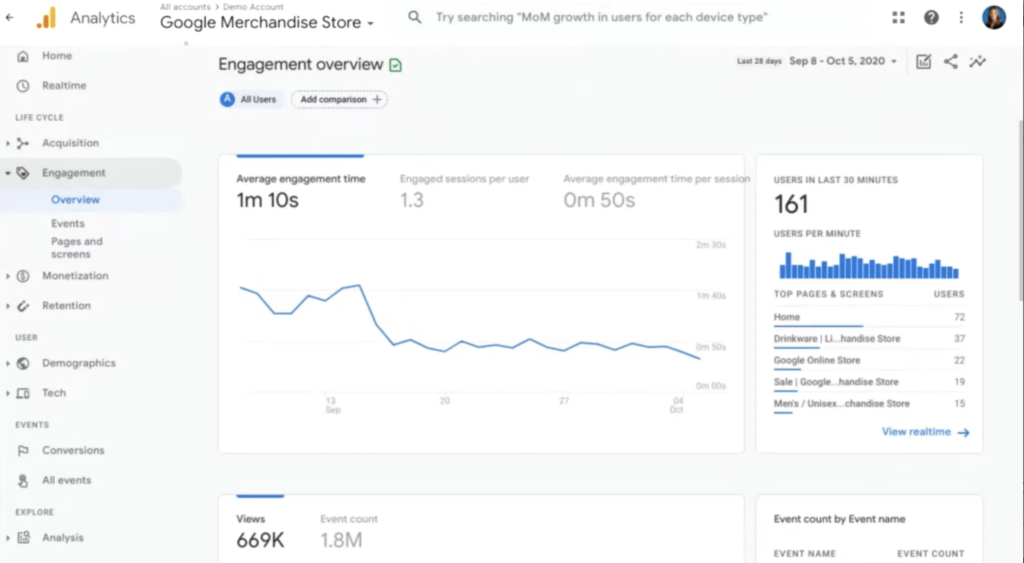1024x563 pixels.
Task: Select Events under Engagement
Action: click(68, 223)
